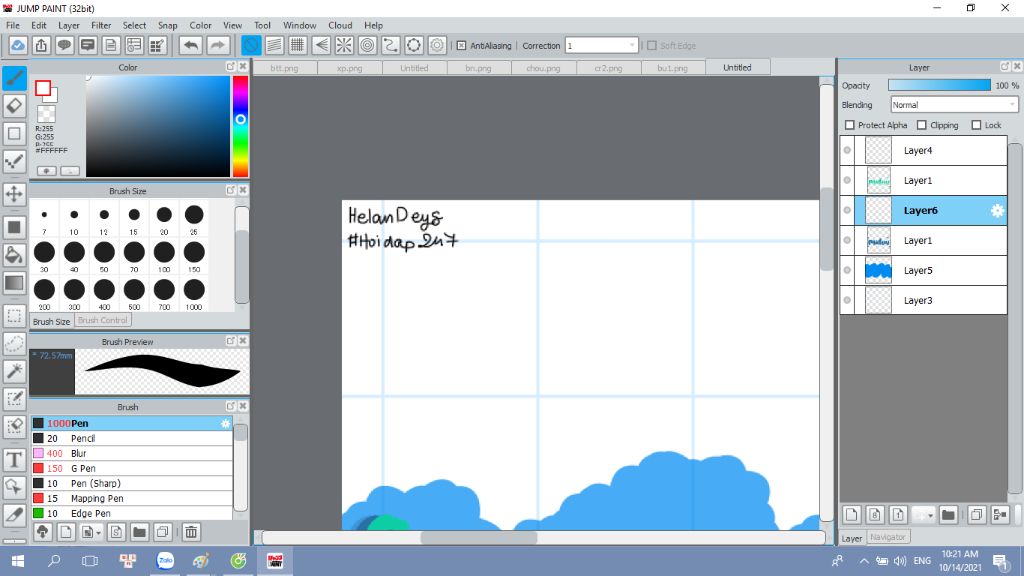Click the Undo arrow in toolbar
The height and width of the screenshot is (576, 1024).
[x=191, y=45]
